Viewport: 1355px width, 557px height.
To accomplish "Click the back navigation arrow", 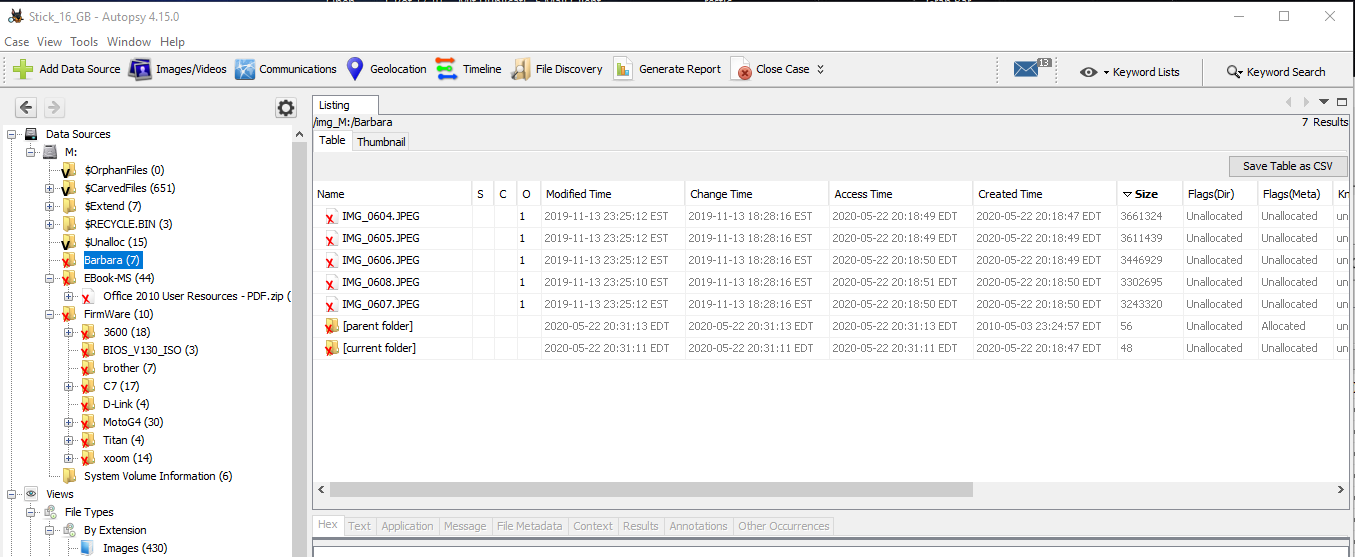I will pos(27,107).
